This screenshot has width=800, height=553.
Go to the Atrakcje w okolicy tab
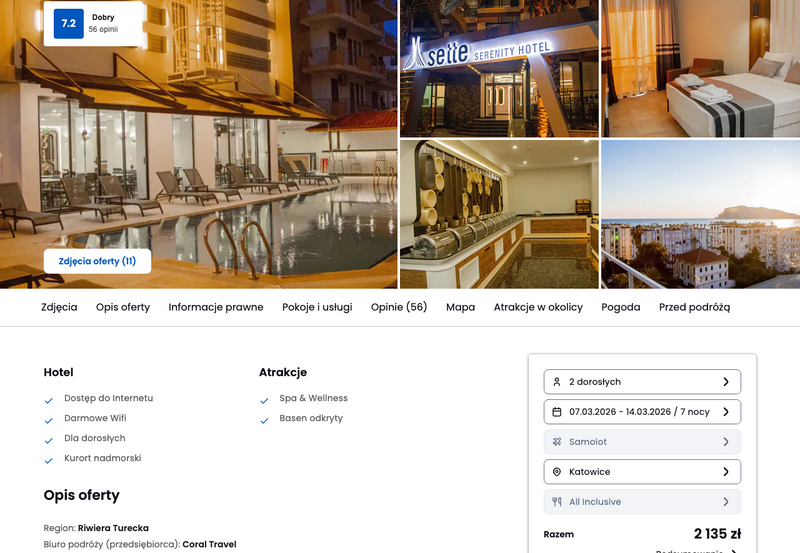(538, 307)
